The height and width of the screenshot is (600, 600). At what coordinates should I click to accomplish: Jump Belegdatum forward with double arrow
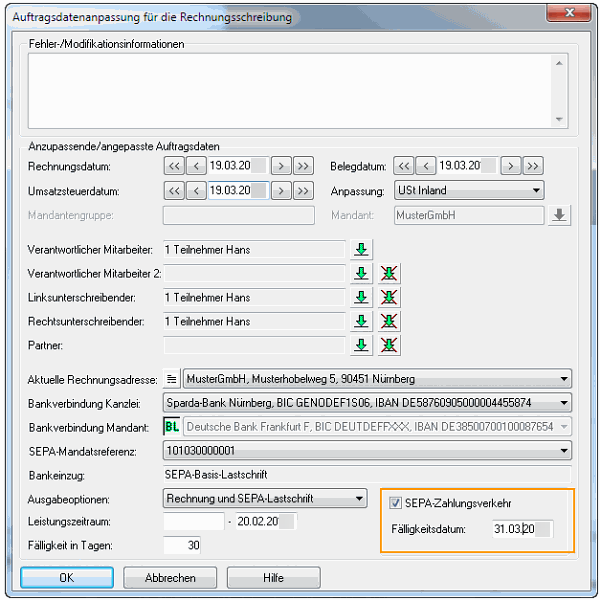click(x=533, y=166)
